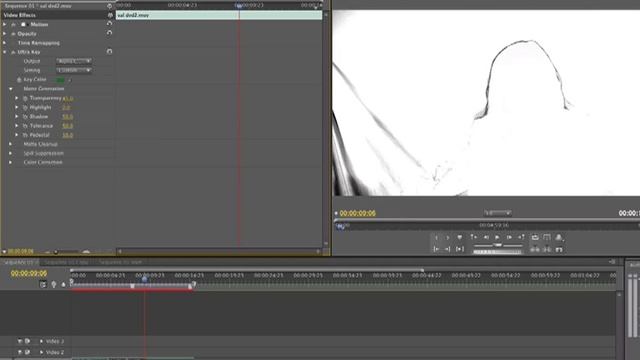Toggle the Opacity effect on or off
640x360 pixels.
(13, 34)
